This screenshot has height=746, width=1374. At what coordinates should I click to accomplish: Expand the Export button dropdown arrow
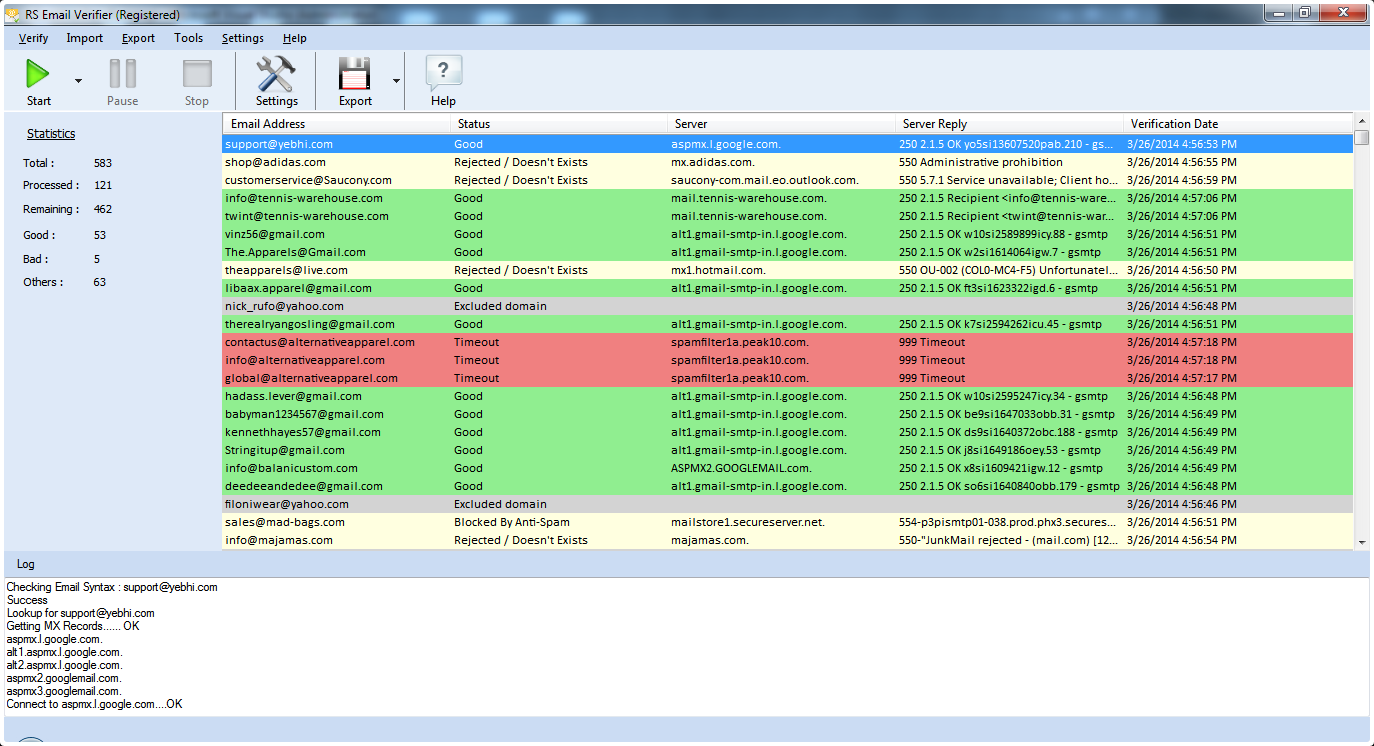pyautogui.click(x=396, y=81)
